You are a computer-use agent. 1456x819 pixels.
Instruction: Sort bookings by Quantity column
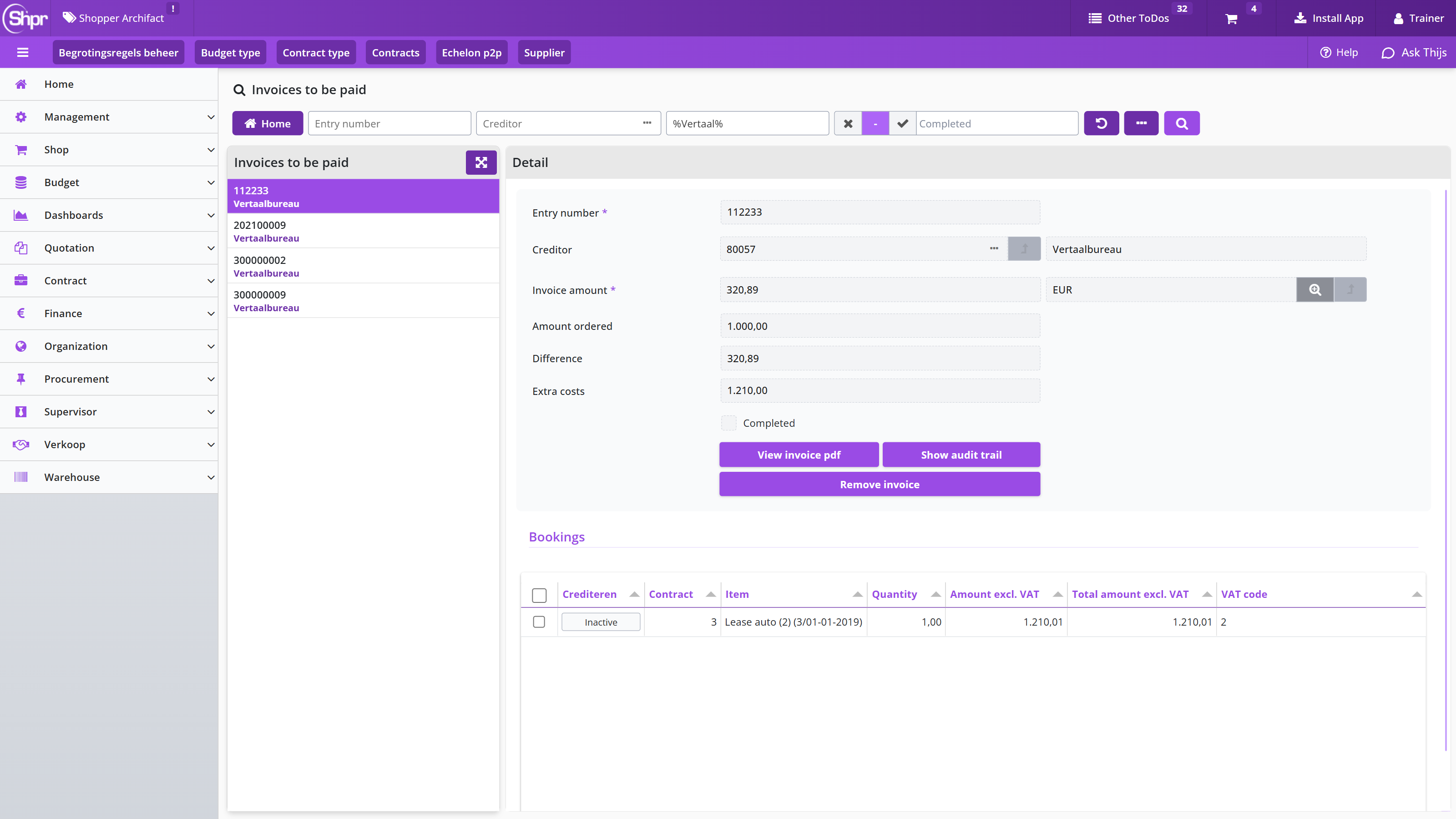point(905,594)
